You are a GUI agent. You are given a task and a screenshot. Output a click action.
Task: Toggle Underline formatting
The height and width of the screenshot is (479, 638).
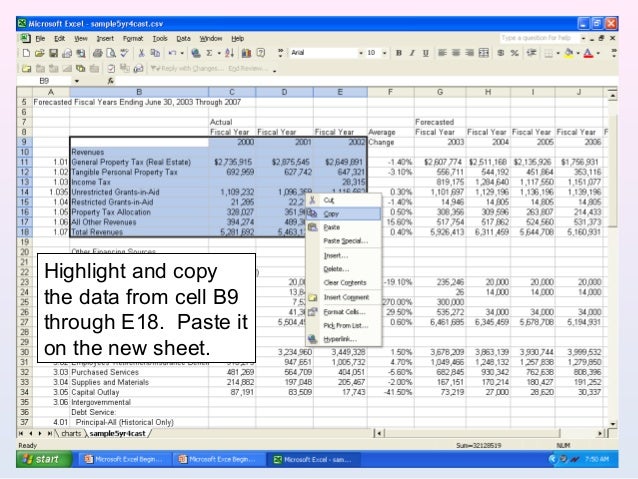(426, 53)
